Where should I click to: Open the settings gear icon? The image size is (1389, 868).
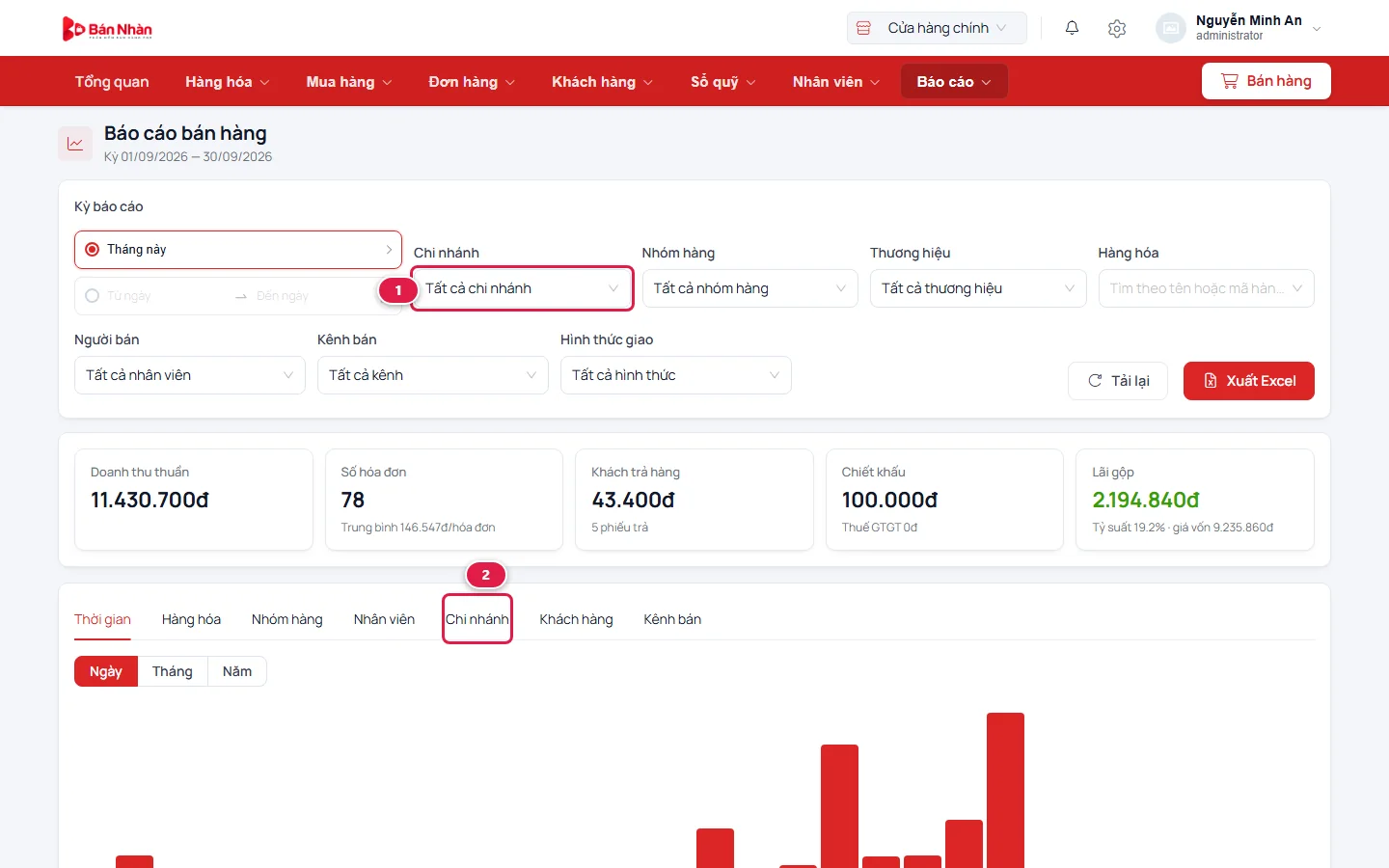(x=1117, y=28)
